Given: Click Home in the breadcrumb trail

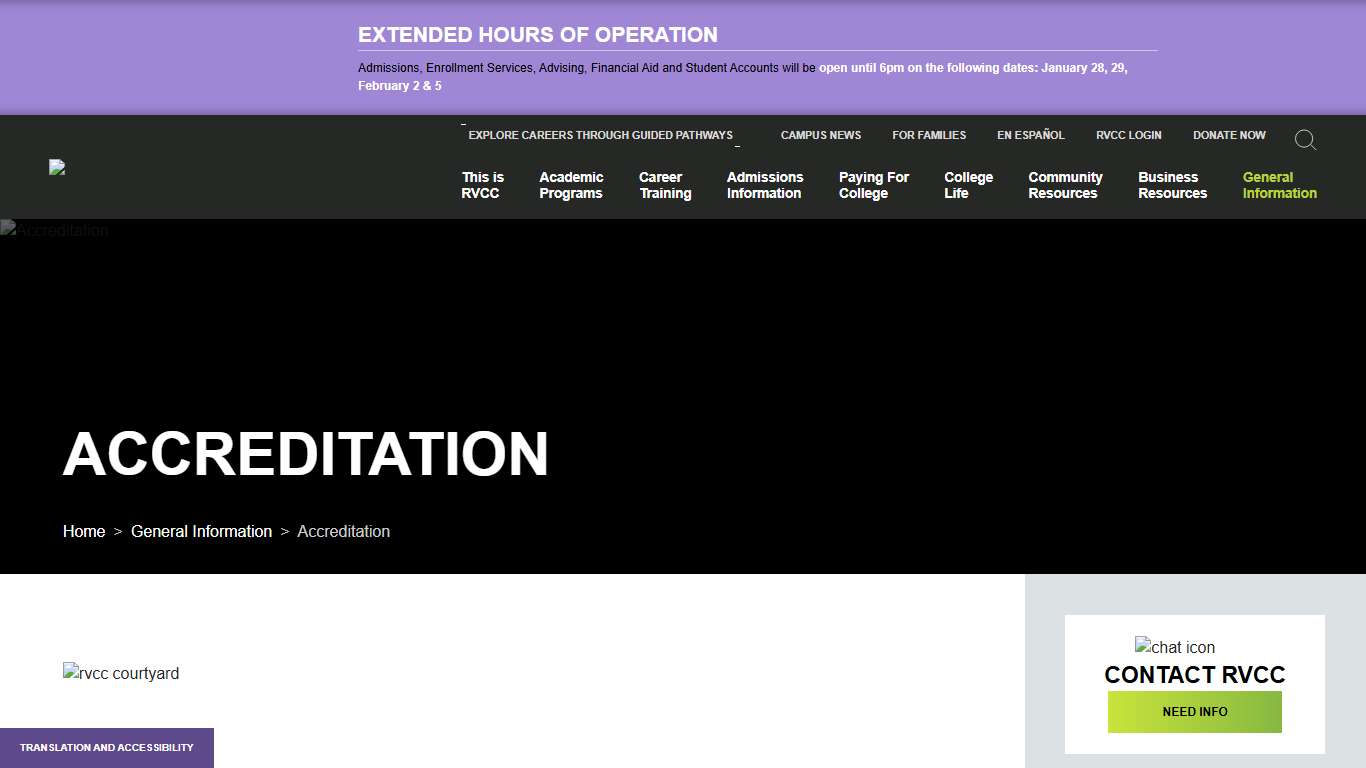Looking at the screenshot, I should pyautogui.click(x=84, y=531).
